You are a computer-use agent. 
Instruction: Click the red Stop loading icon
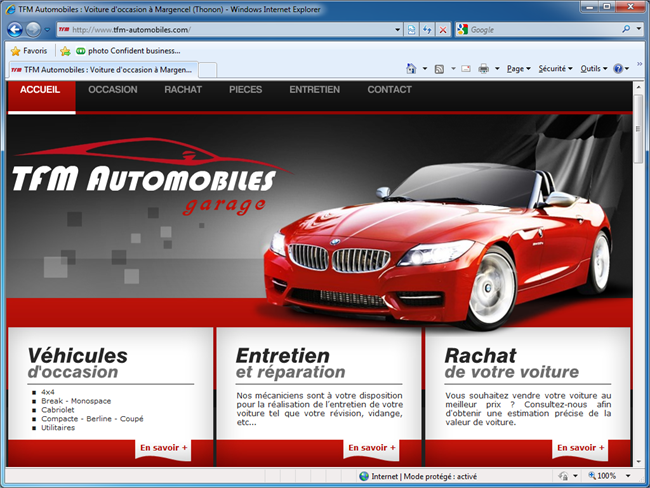tap(443, 30)
